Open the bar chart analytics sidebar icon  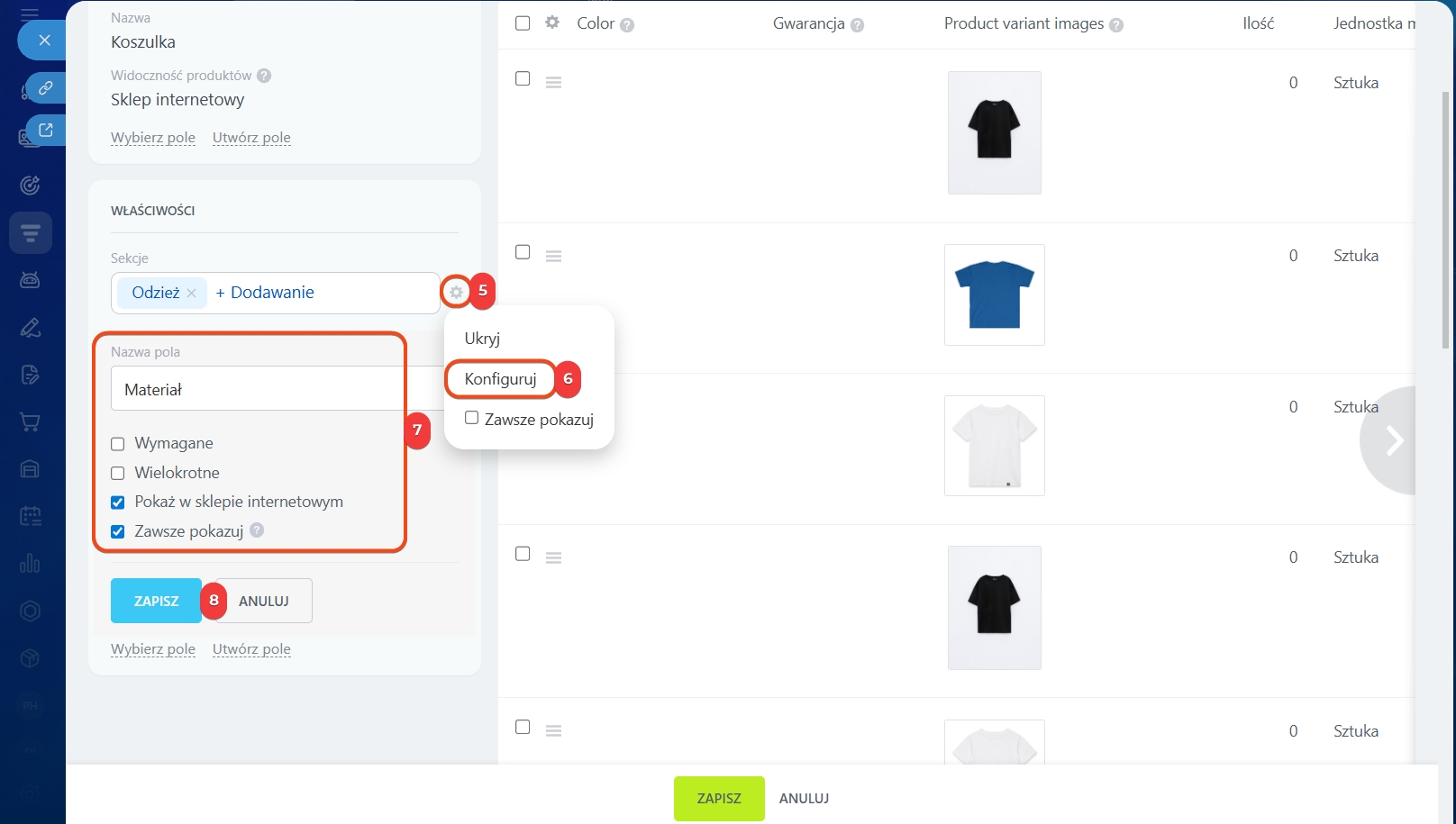click(x=30, y=563)
